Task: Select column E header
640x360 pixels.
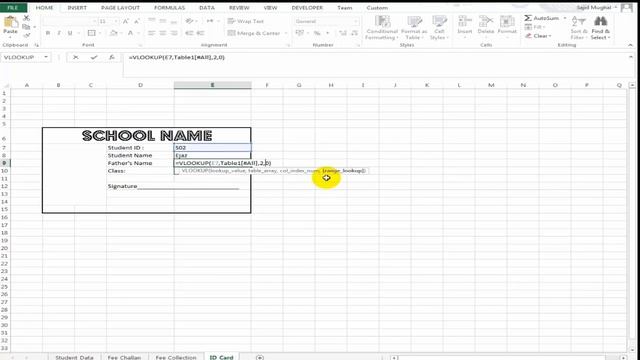Action: coord(213,85)
